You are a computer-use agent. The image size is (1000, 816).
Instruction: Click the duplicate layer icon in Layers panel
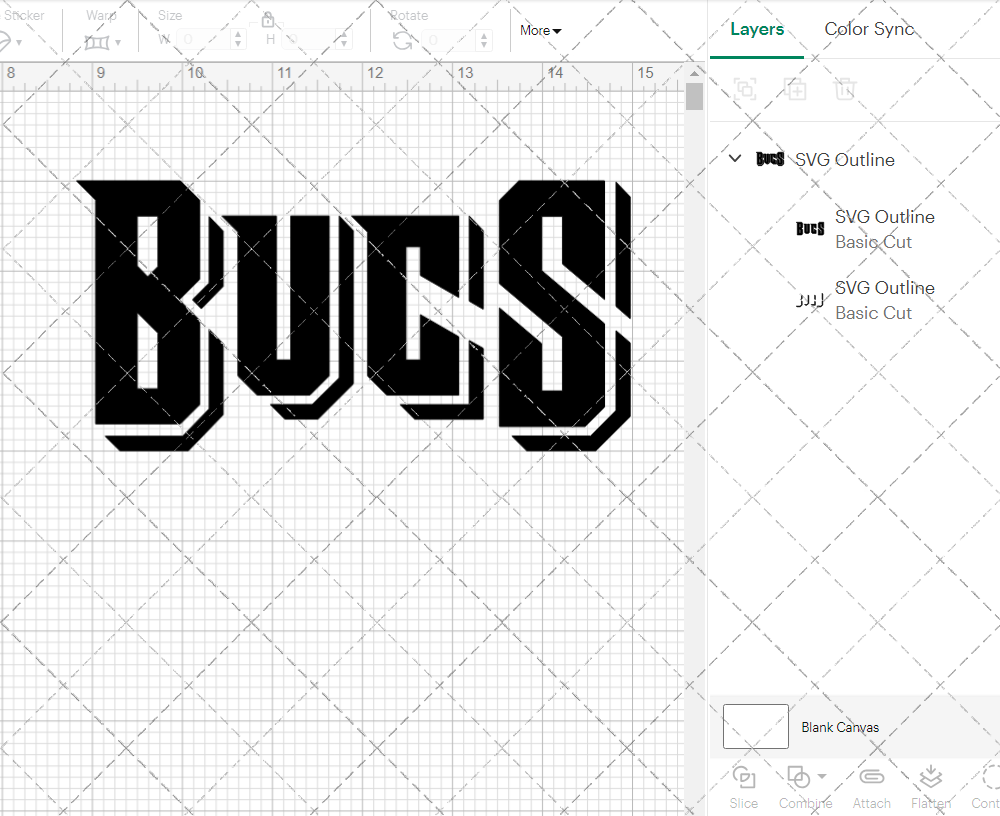point(796,89)
